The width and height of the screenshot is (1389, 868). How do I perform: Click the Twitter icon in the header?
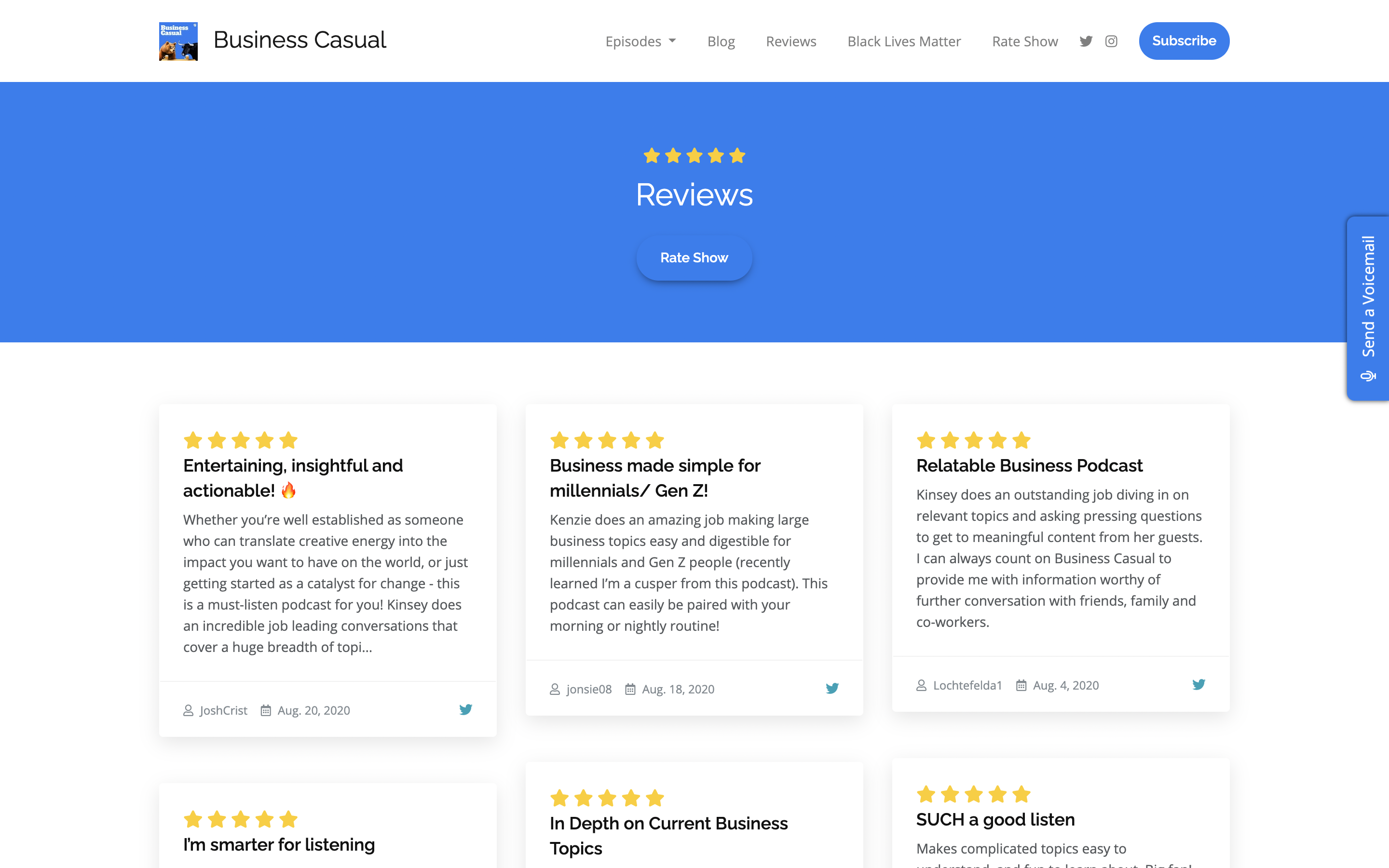tap(1085, 41)
